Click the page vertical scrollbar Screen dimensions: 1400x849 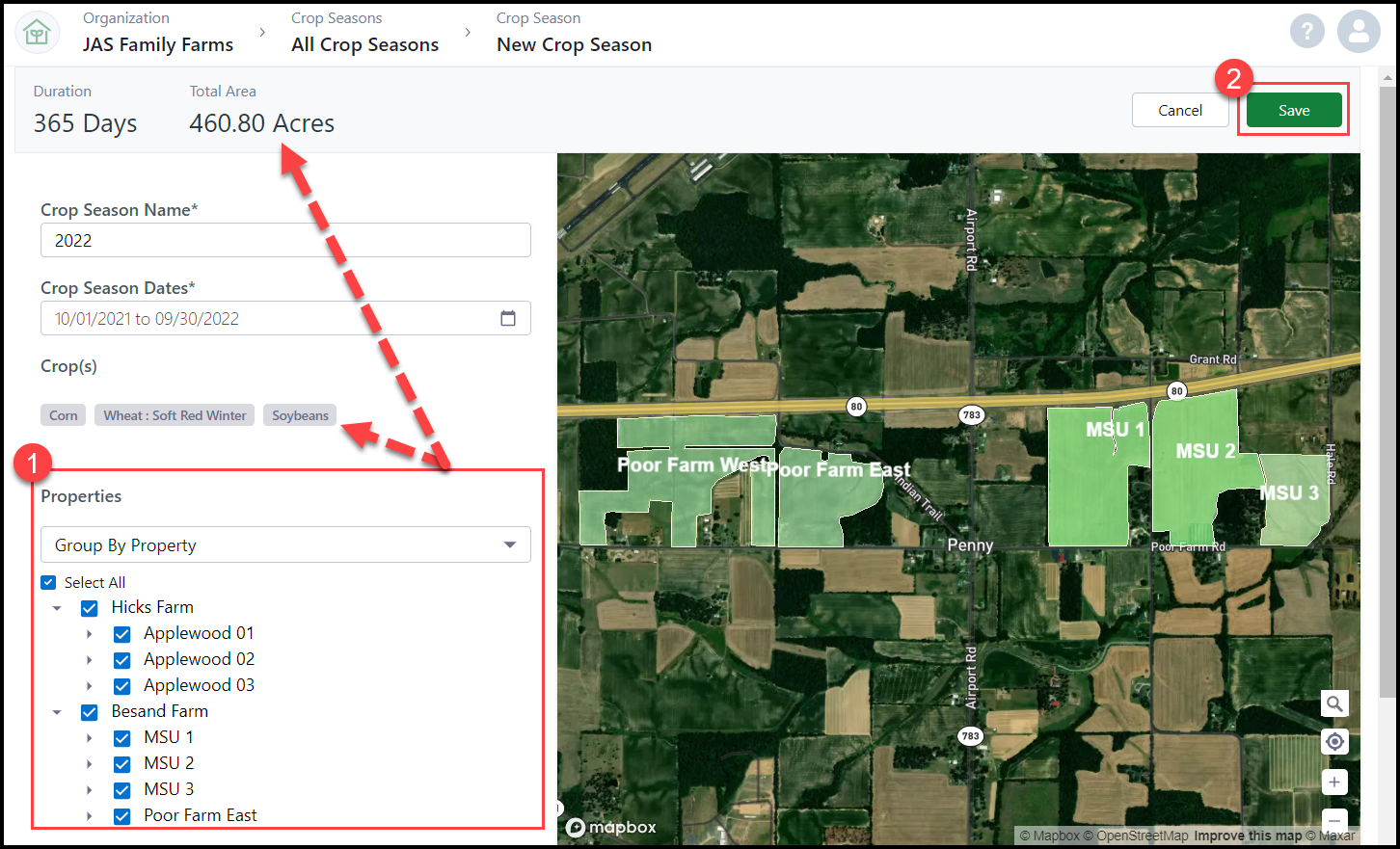click(x=1387, y=385)
